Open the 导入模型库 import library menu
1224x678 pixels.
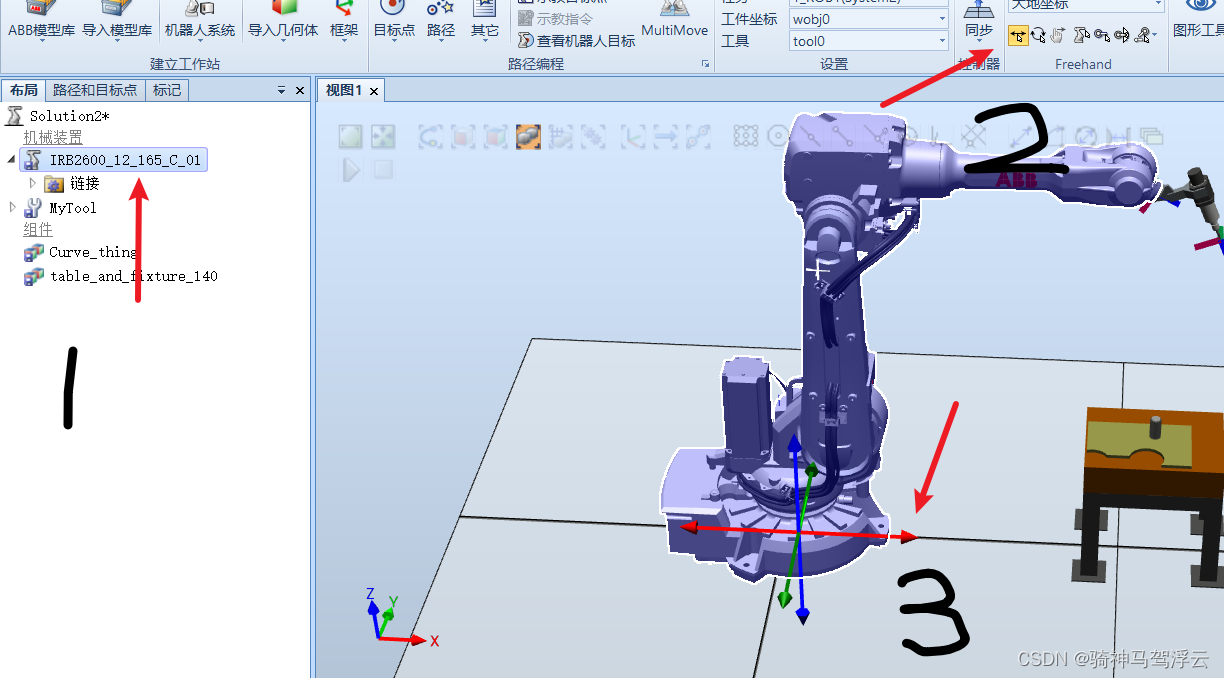click(117, 21)
